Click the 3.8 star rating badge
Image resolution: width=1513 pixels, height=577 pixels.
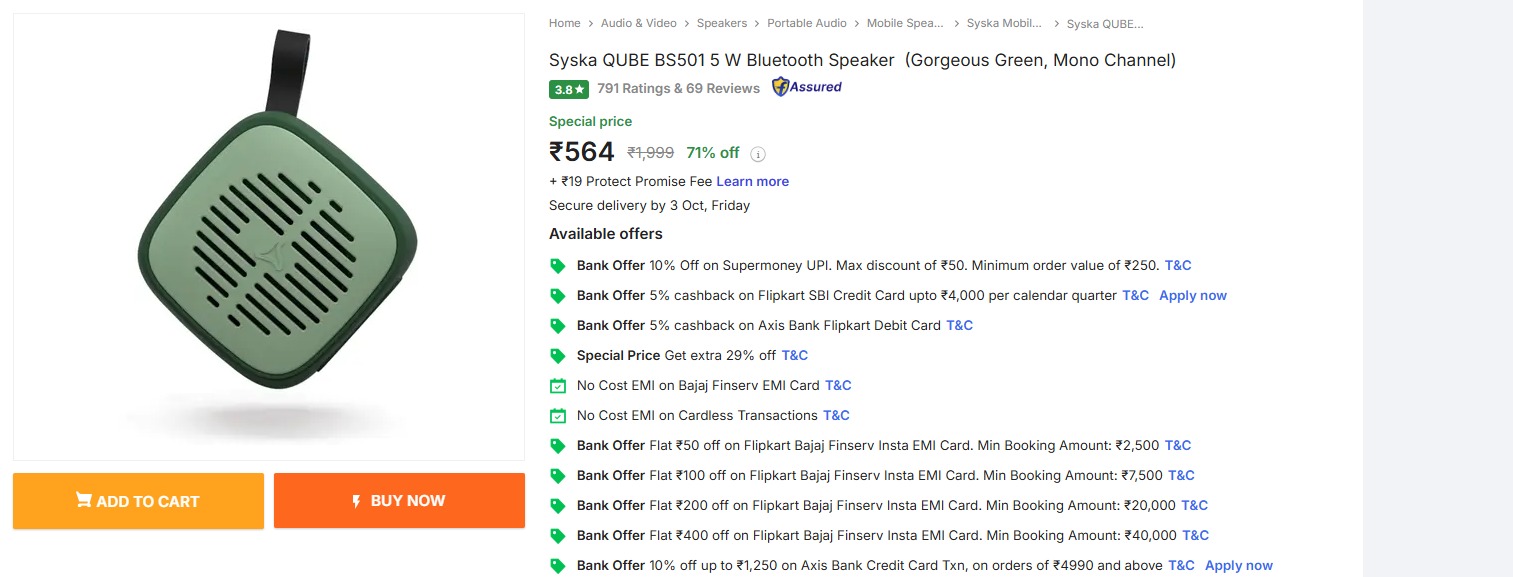click(x=568, y=89)
